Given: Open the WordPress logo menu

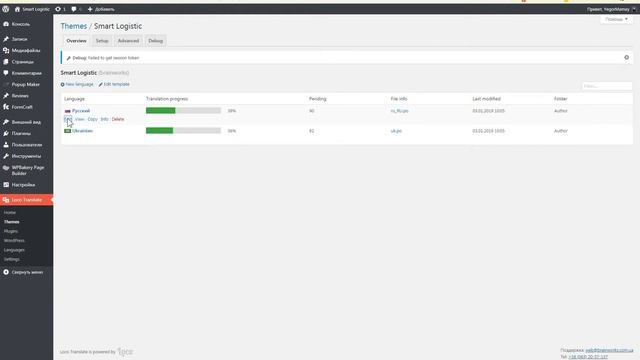Looking at the screenshot, I should tap(6, 9).
